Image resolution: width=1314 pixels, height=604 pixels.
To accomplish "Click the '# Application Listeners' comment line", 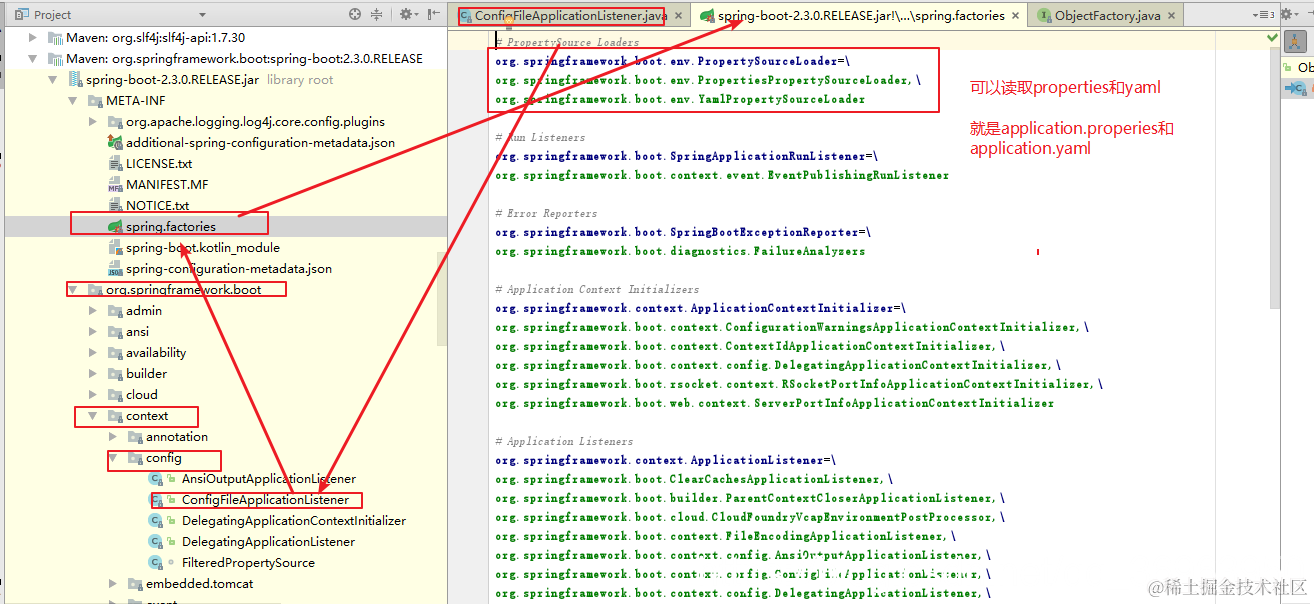I will click(564, 441).
